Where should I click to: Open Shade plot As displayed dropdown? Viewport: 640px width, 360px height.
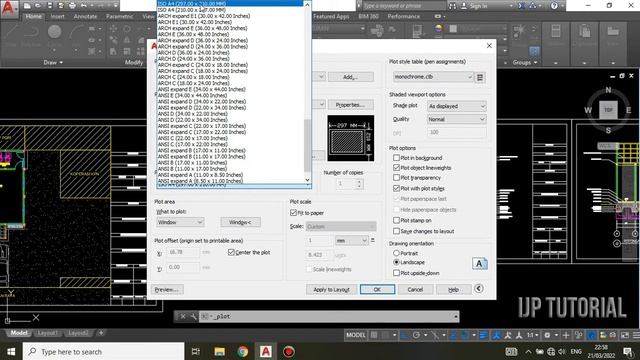[x=457, y=106]
